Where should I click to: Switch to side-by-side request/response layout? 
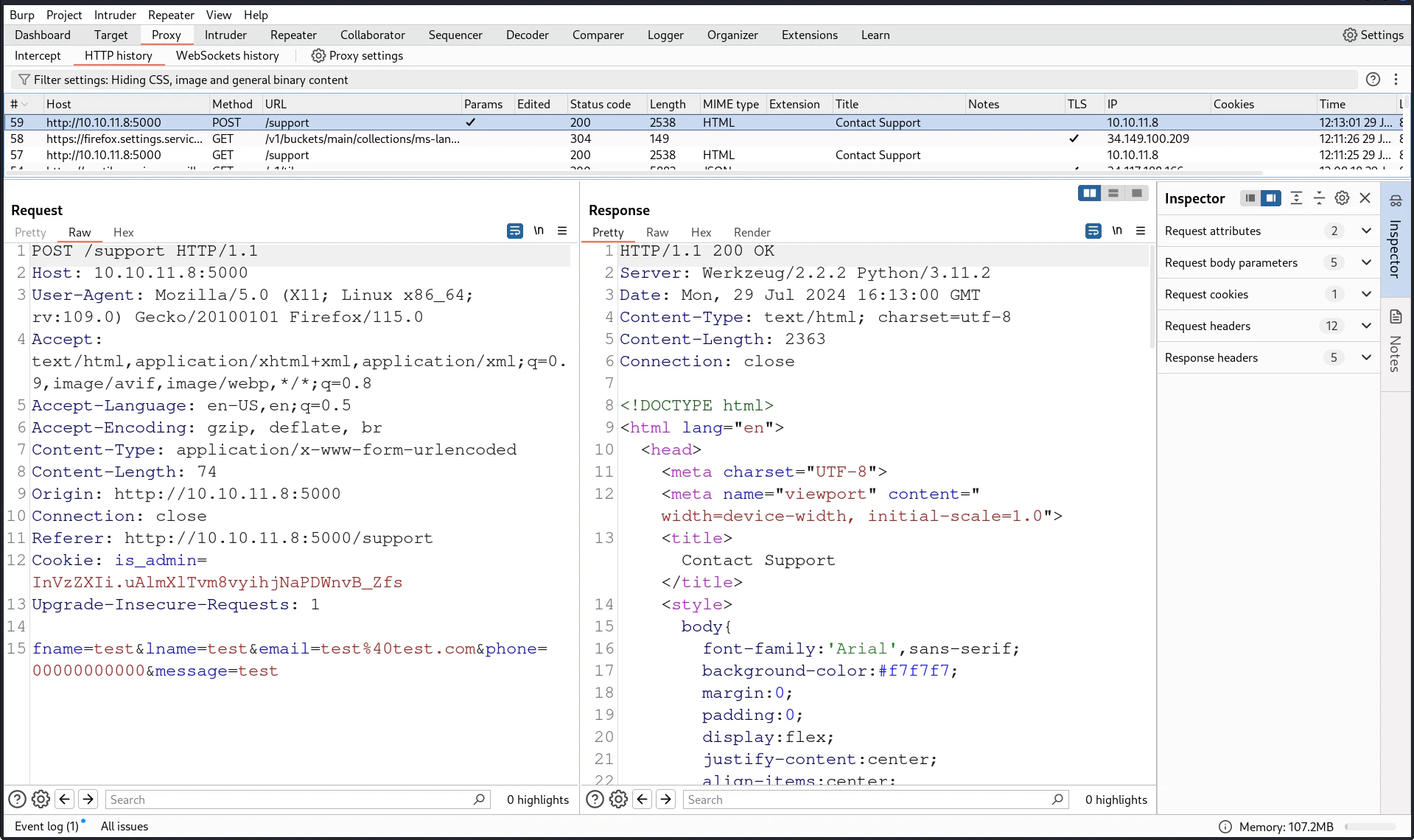(1089, 193)
